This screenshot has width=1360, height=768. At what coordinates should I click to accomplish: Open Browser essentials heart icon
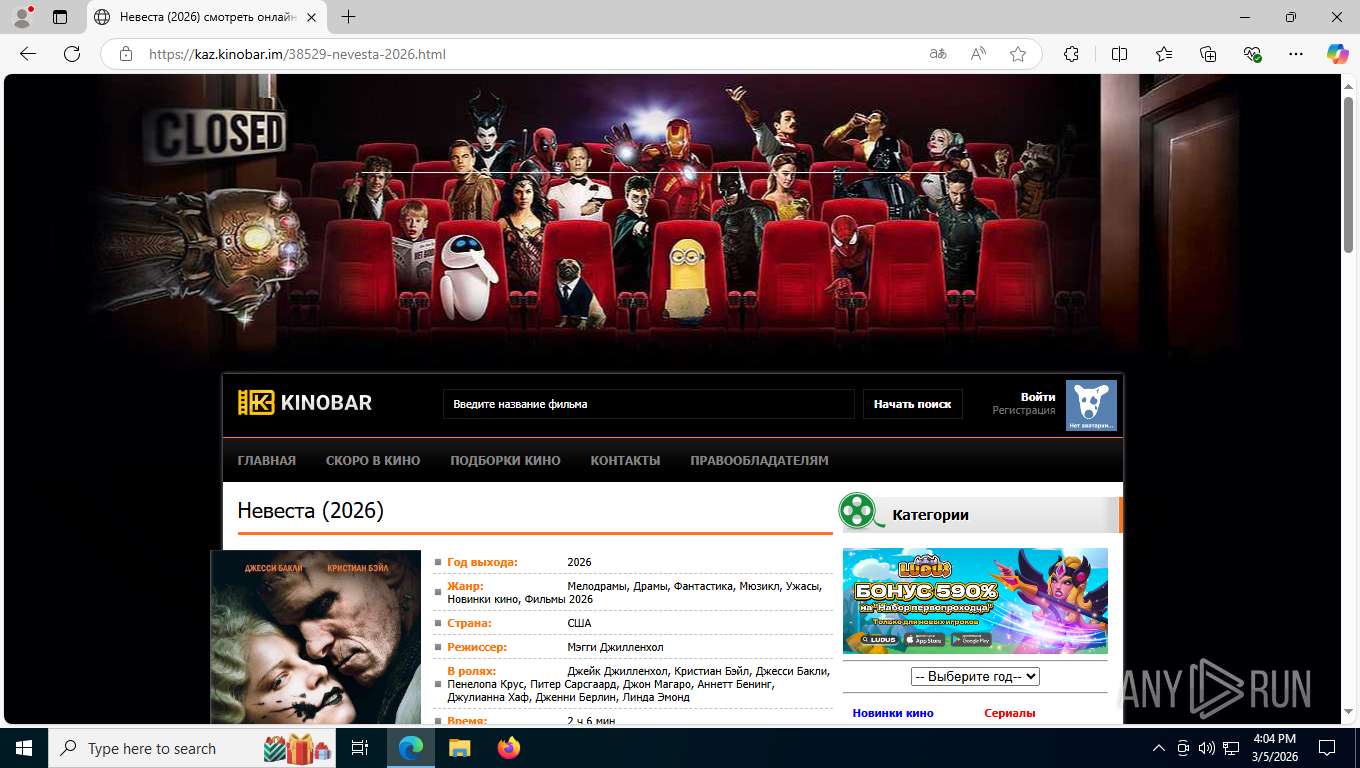coord(1252,54)
